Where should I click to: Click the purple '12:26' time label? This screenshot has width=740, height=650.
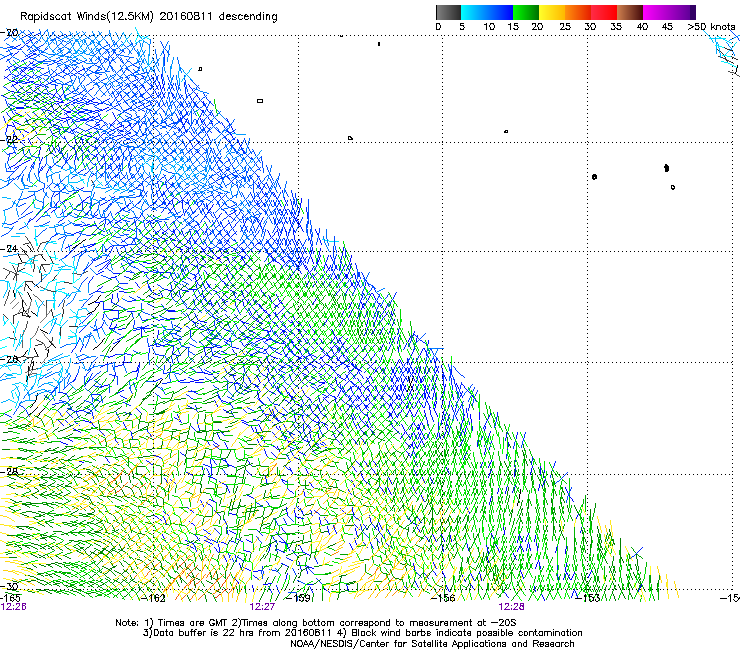pyautogui.click(x=14, y=607)
